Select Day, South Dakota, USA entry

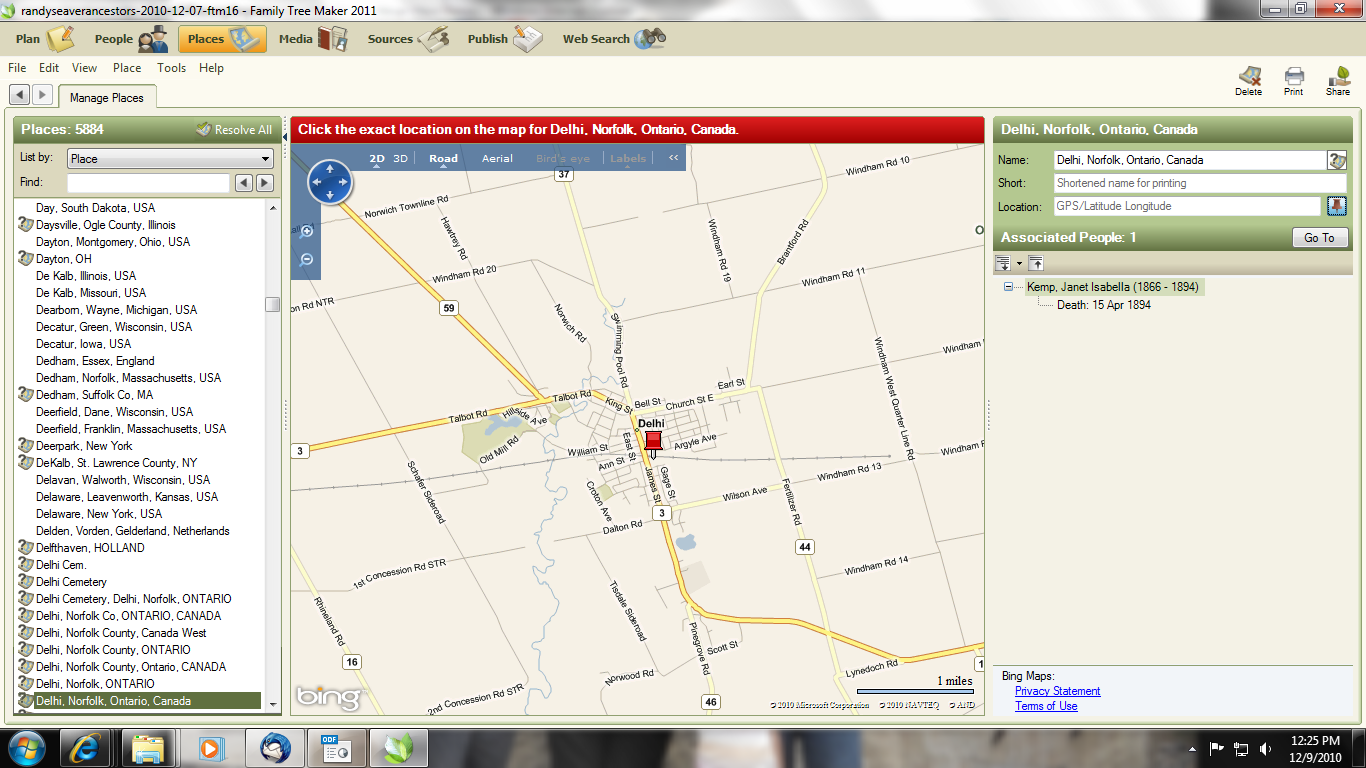(95, 208)
